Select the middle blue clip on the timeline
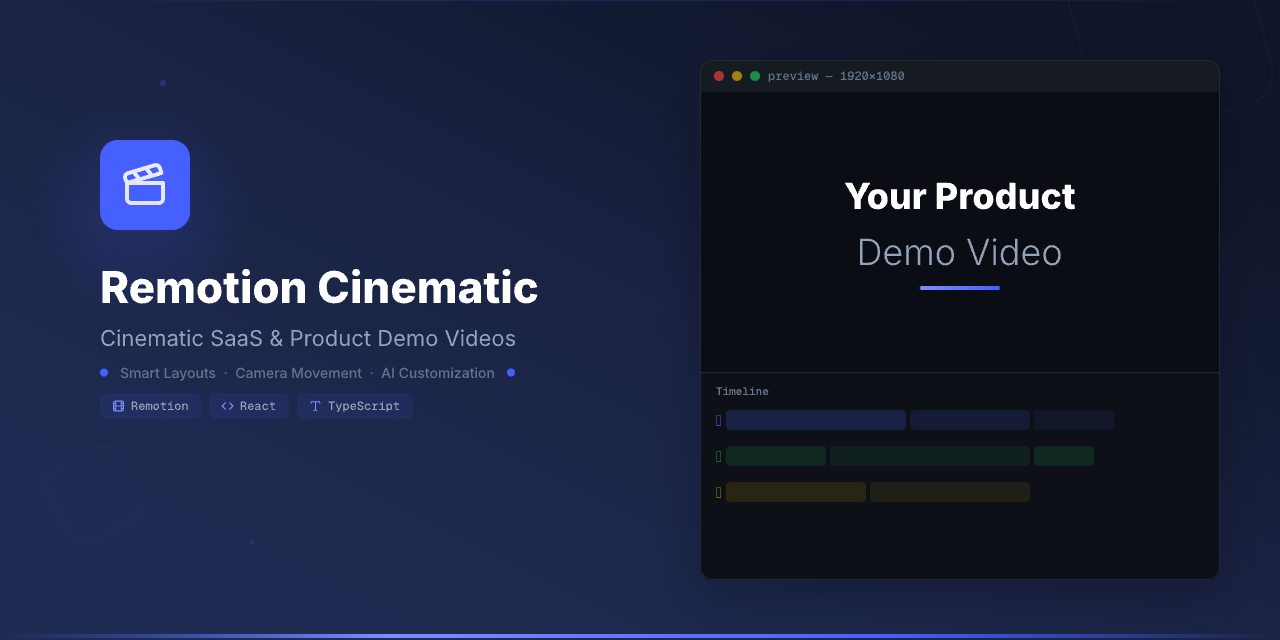Image resolution: width=1280 pixels, height=640 pixels. click(970, 420)
